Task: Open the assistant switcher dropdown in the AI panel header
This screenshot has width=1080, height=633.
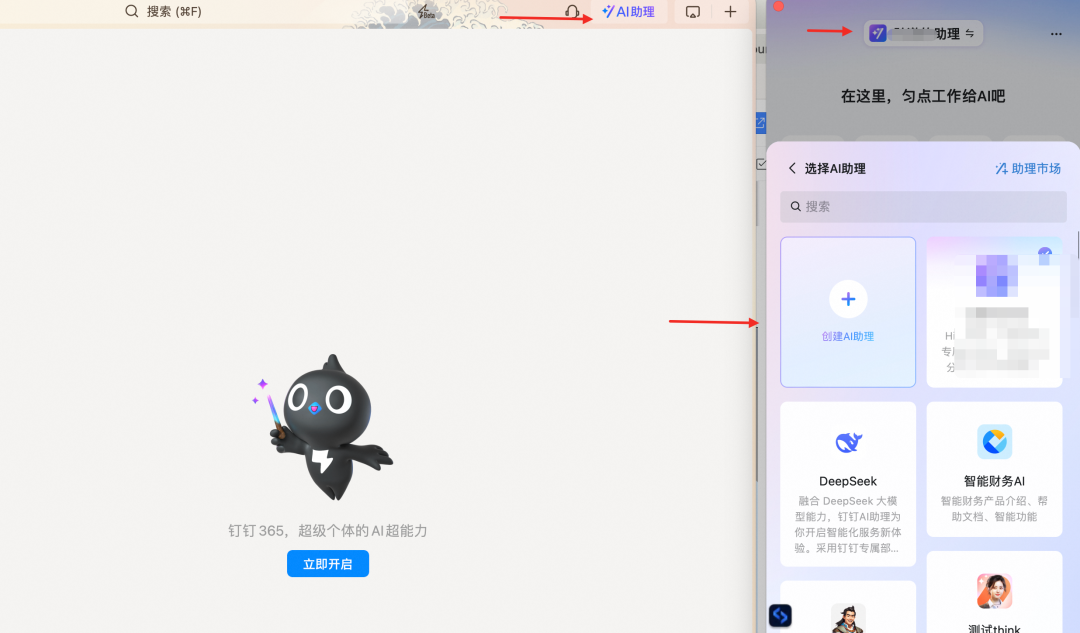Action: point(923,33)
